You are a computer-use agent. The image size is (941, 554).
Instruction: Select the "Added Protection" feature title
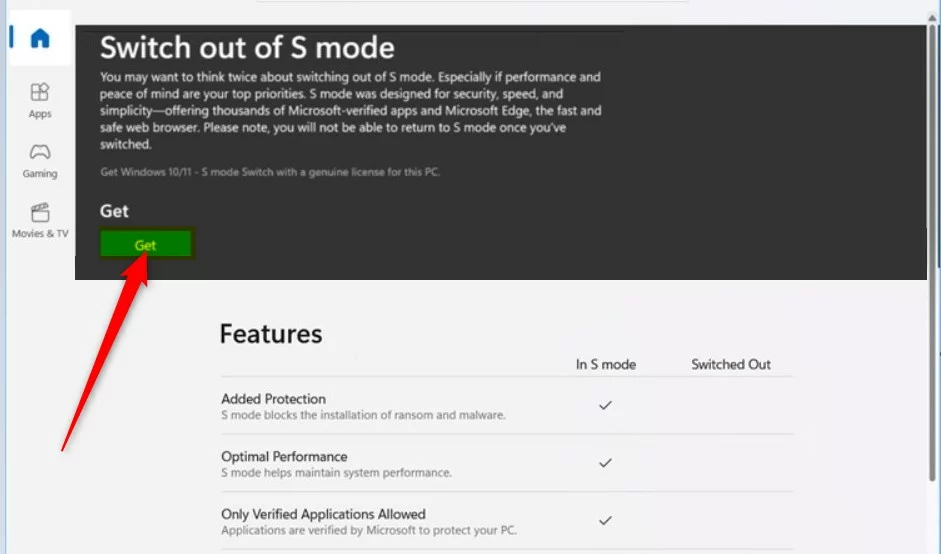coord(273,399)
